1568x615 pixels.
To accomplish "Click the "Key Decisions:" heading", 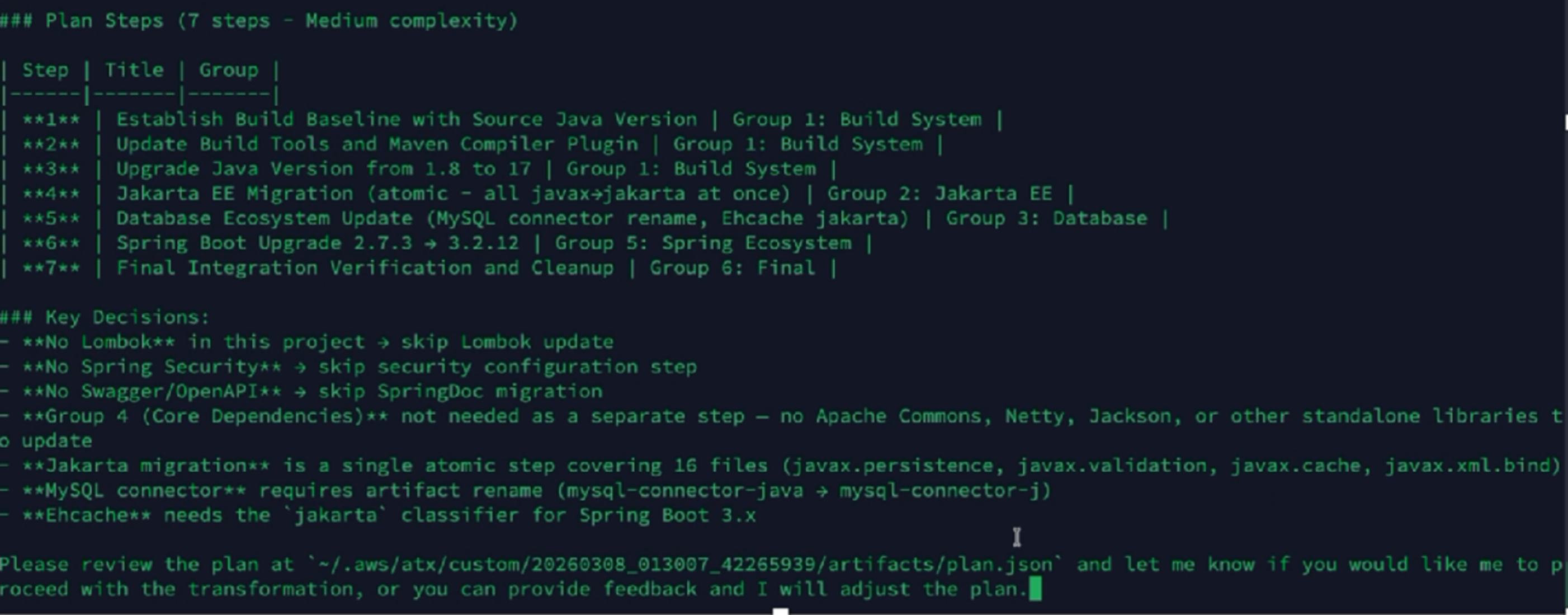I will pyautogui.click(x=127, y=317).
